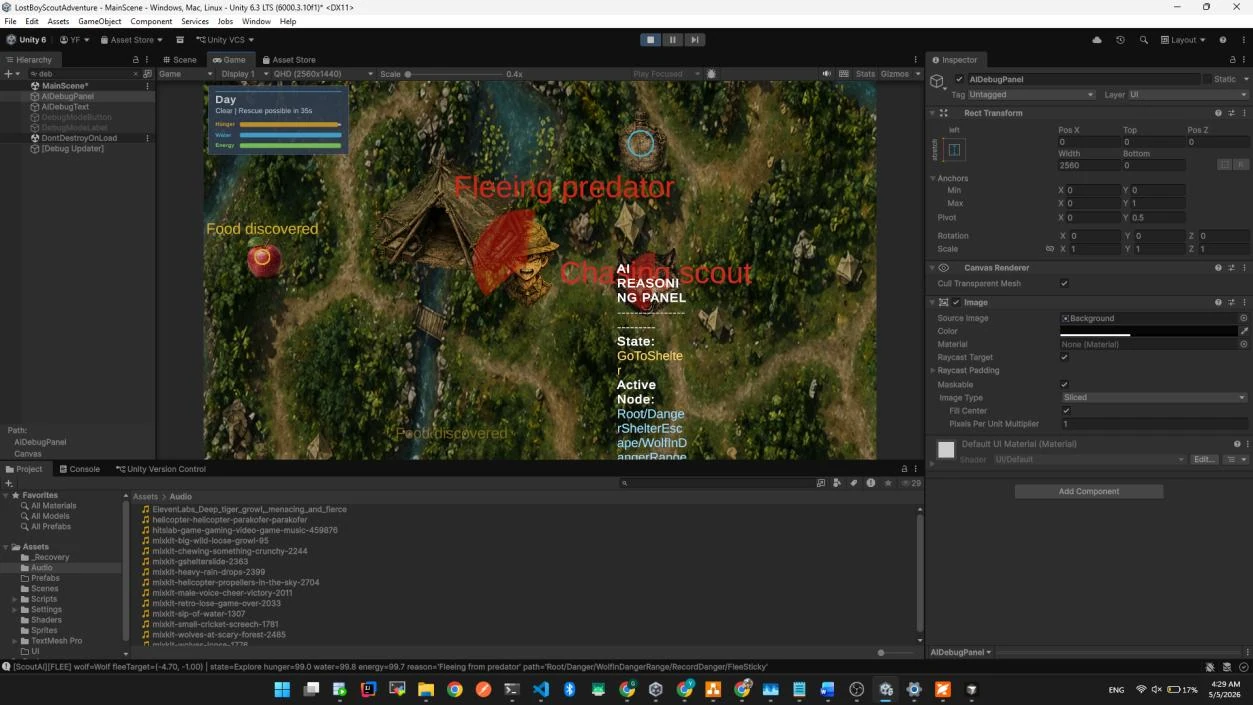Toggle the Image component enabled checkbox
This screenshot has width=1253, height=705.
[956, 303]
